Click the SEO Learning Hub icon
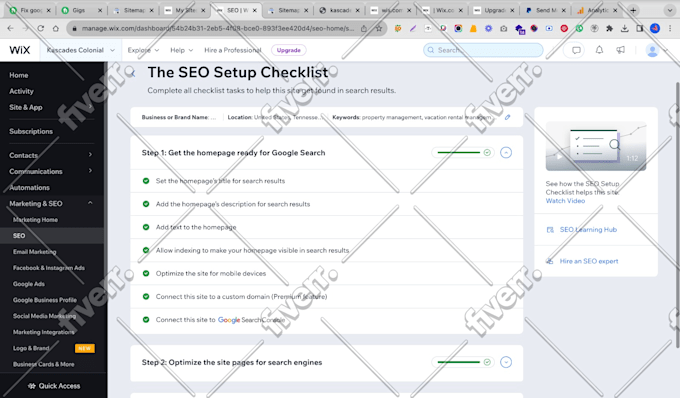The image size is (680, 398). click(550, 229)
